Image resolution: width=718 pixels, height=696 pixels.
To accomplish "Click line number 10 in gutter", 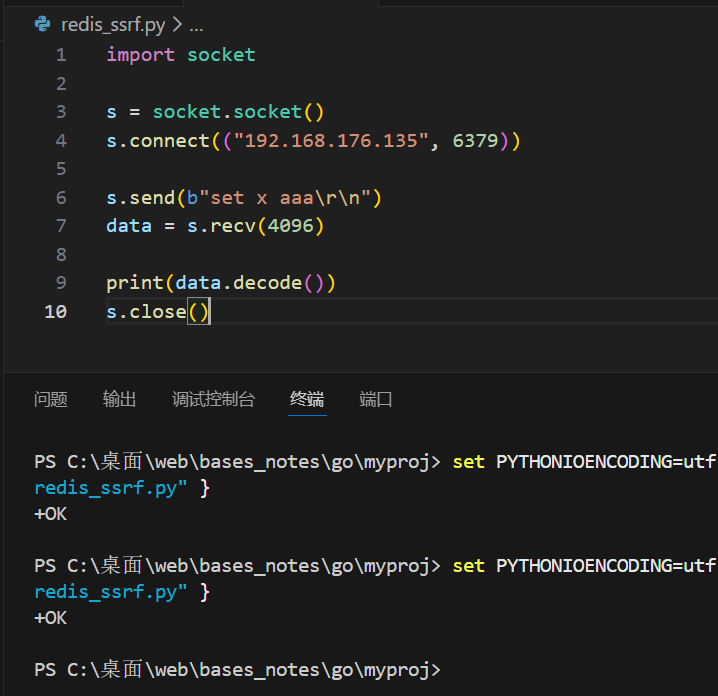I will (55, 312).
